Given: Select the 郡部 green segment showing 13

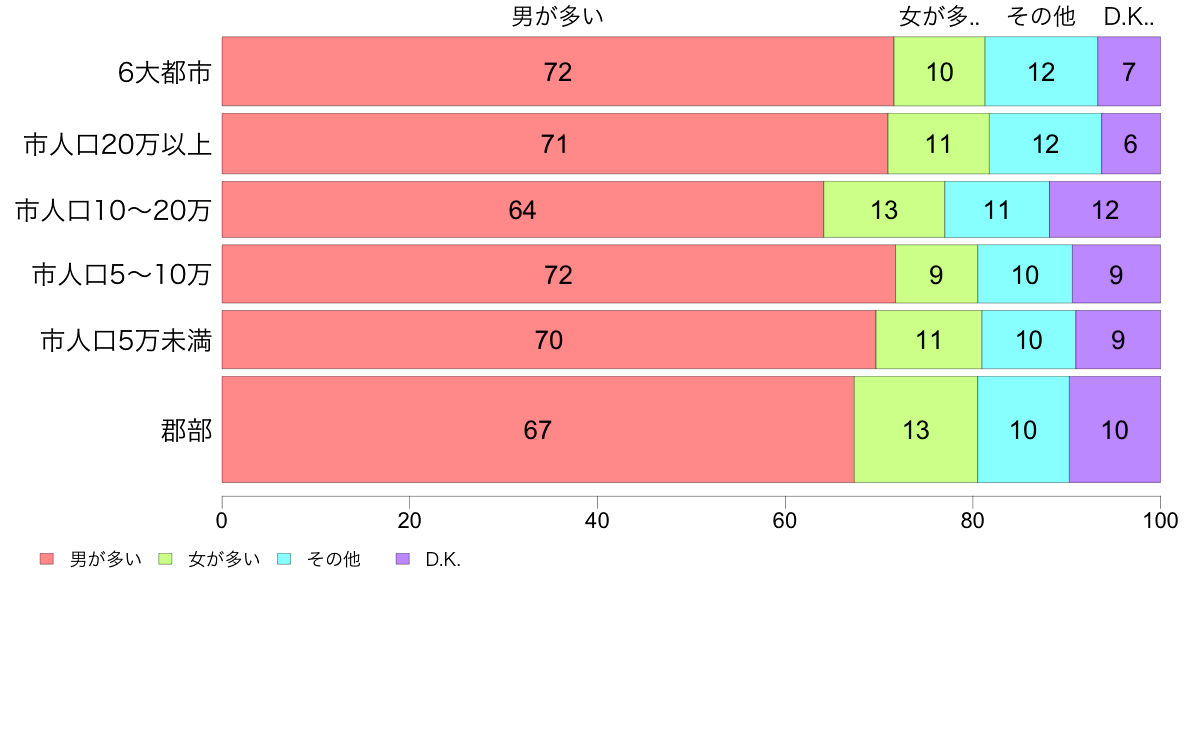Looking at the screenshot, I should (916, 429).
